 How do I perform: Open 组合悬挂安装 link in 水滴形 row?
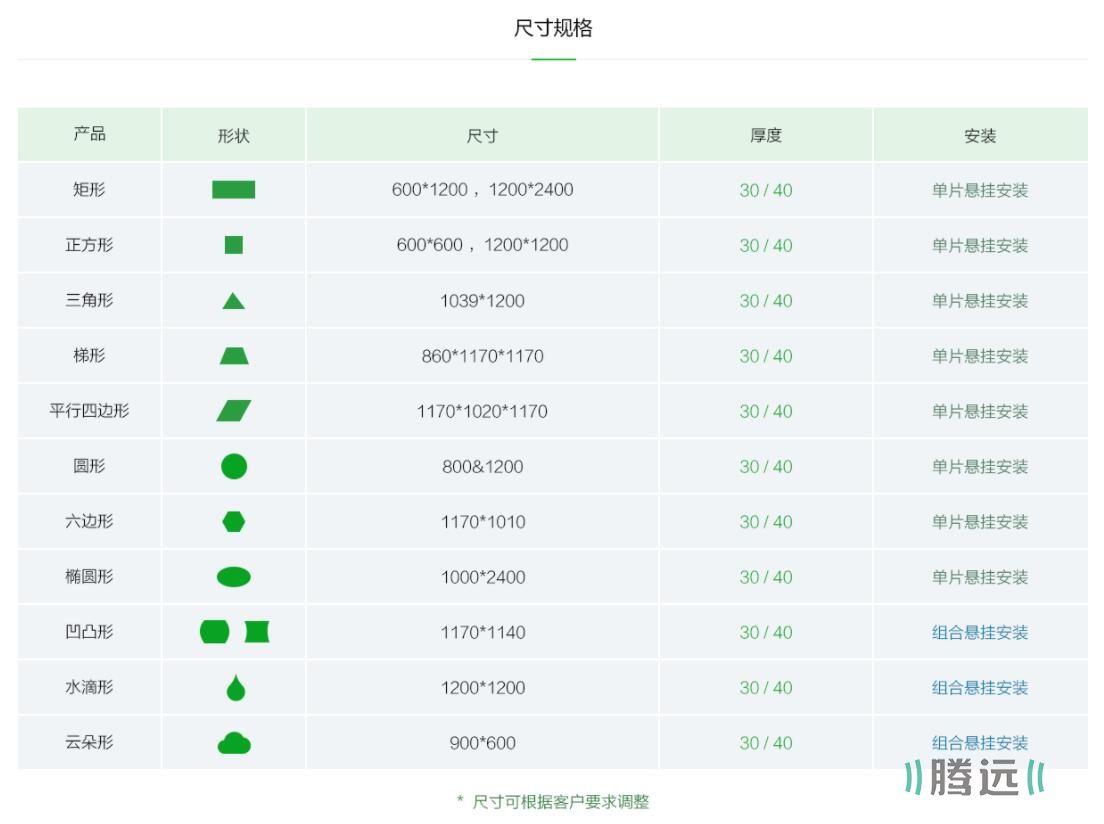[x=979, y=688]
